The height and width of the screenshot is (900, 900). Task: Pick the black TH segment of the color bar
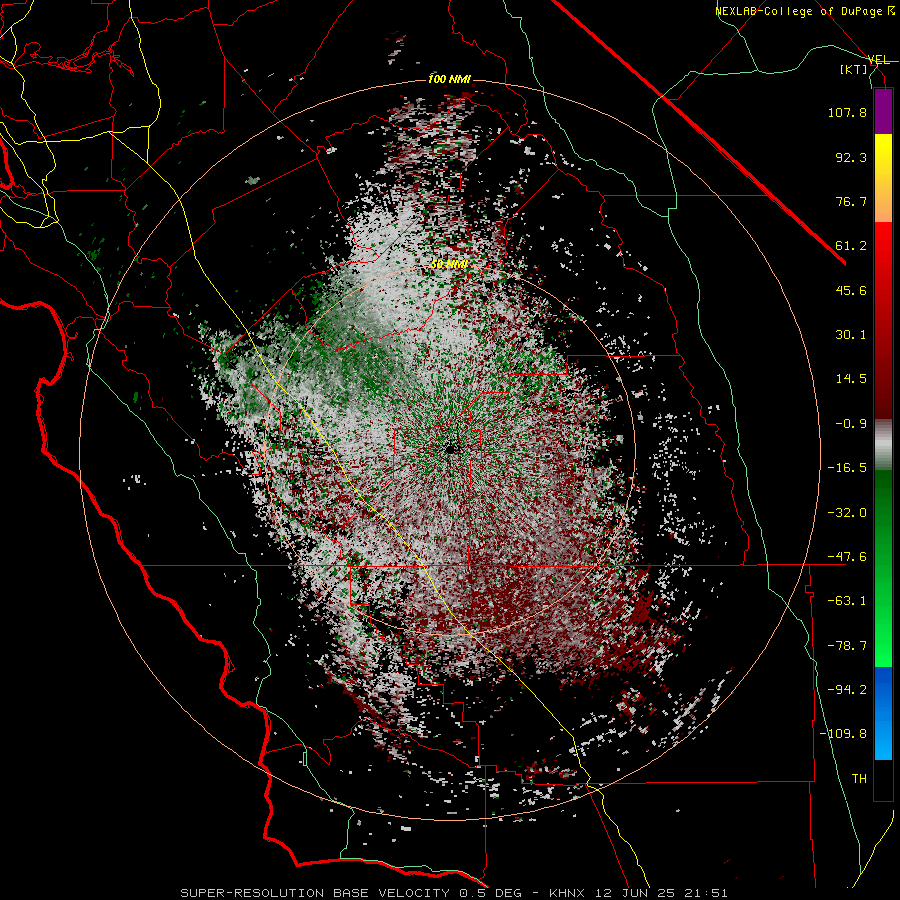[883, 780]
